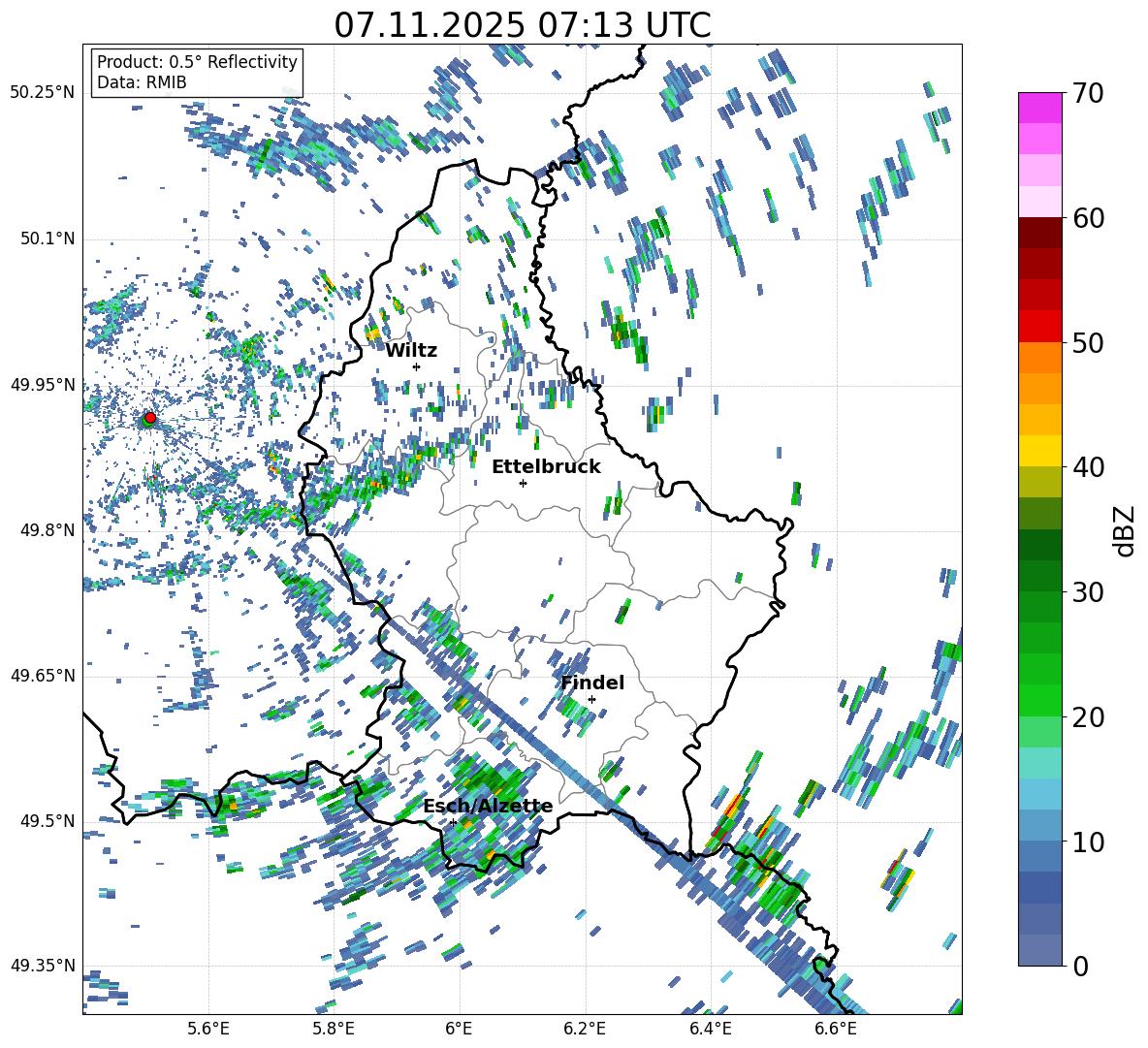Click the bright green swatch just above 20
This screenshot has height=1048, width=1148.
[x=1039, y=700]
